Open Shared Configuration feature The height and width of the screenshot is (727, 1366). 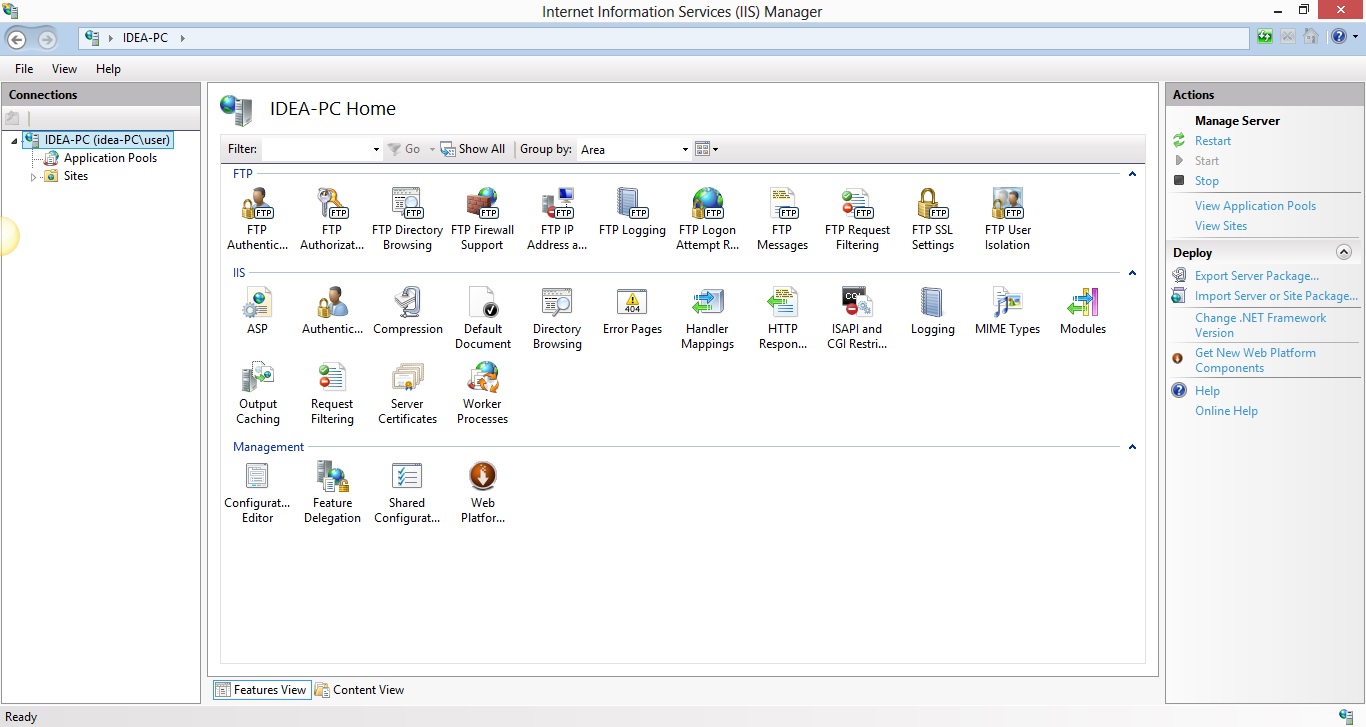pos(407,492)
